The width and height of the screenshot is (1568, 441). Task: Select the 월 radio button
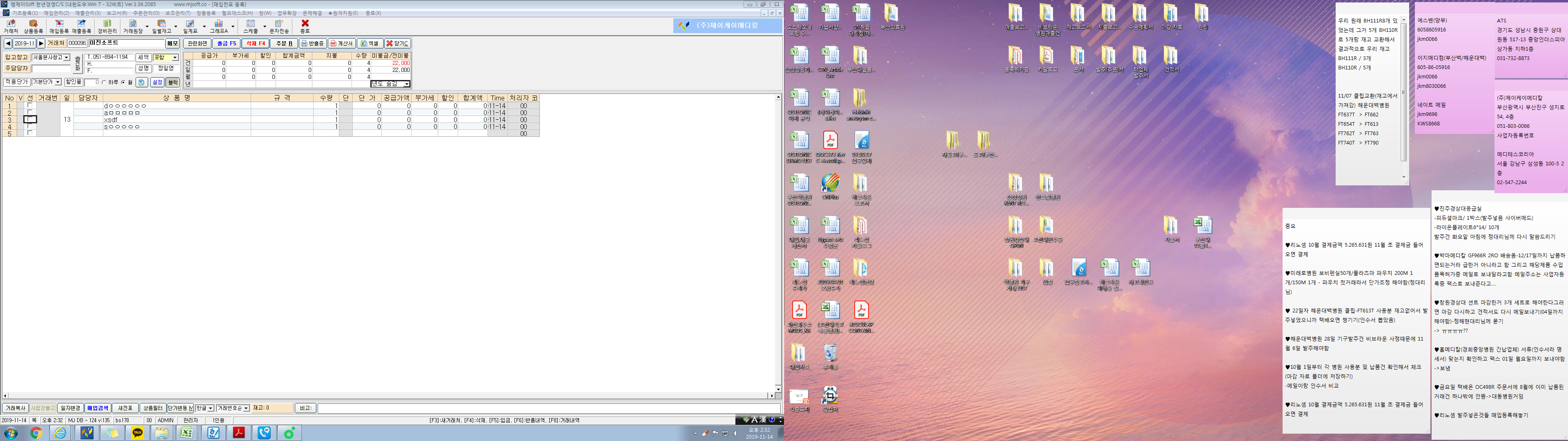point(123,82)
